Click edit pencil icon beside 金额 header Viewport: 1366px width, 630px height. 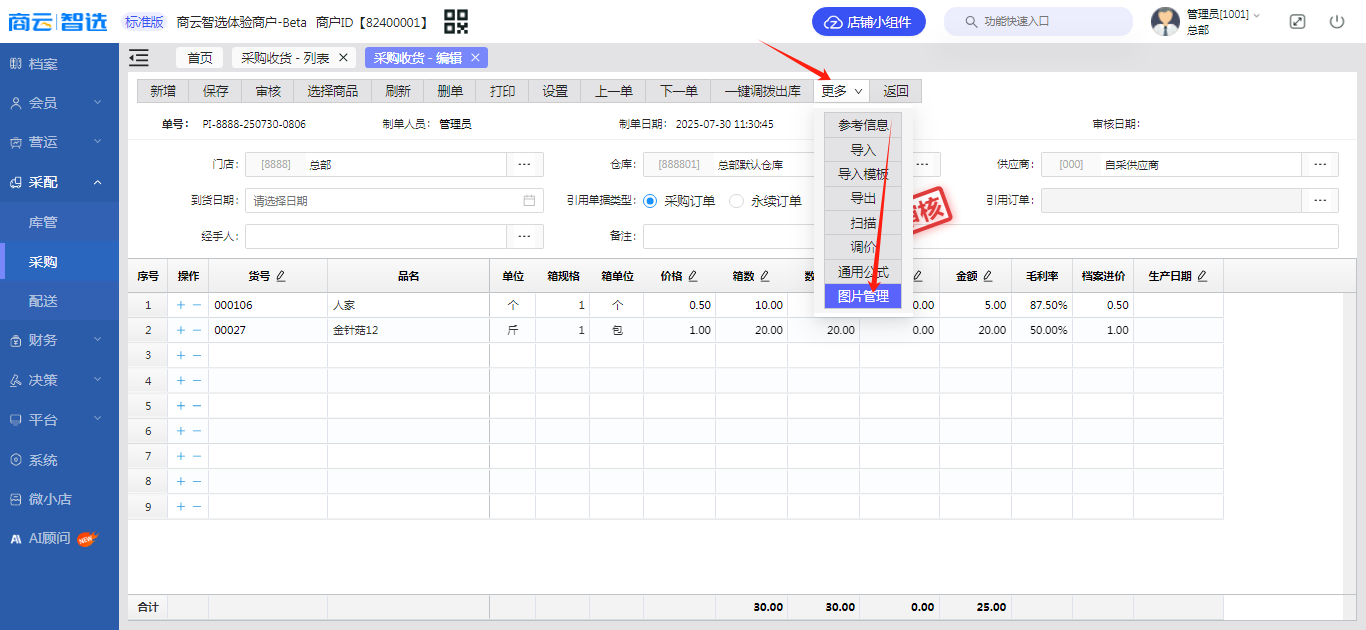(988, 276)
